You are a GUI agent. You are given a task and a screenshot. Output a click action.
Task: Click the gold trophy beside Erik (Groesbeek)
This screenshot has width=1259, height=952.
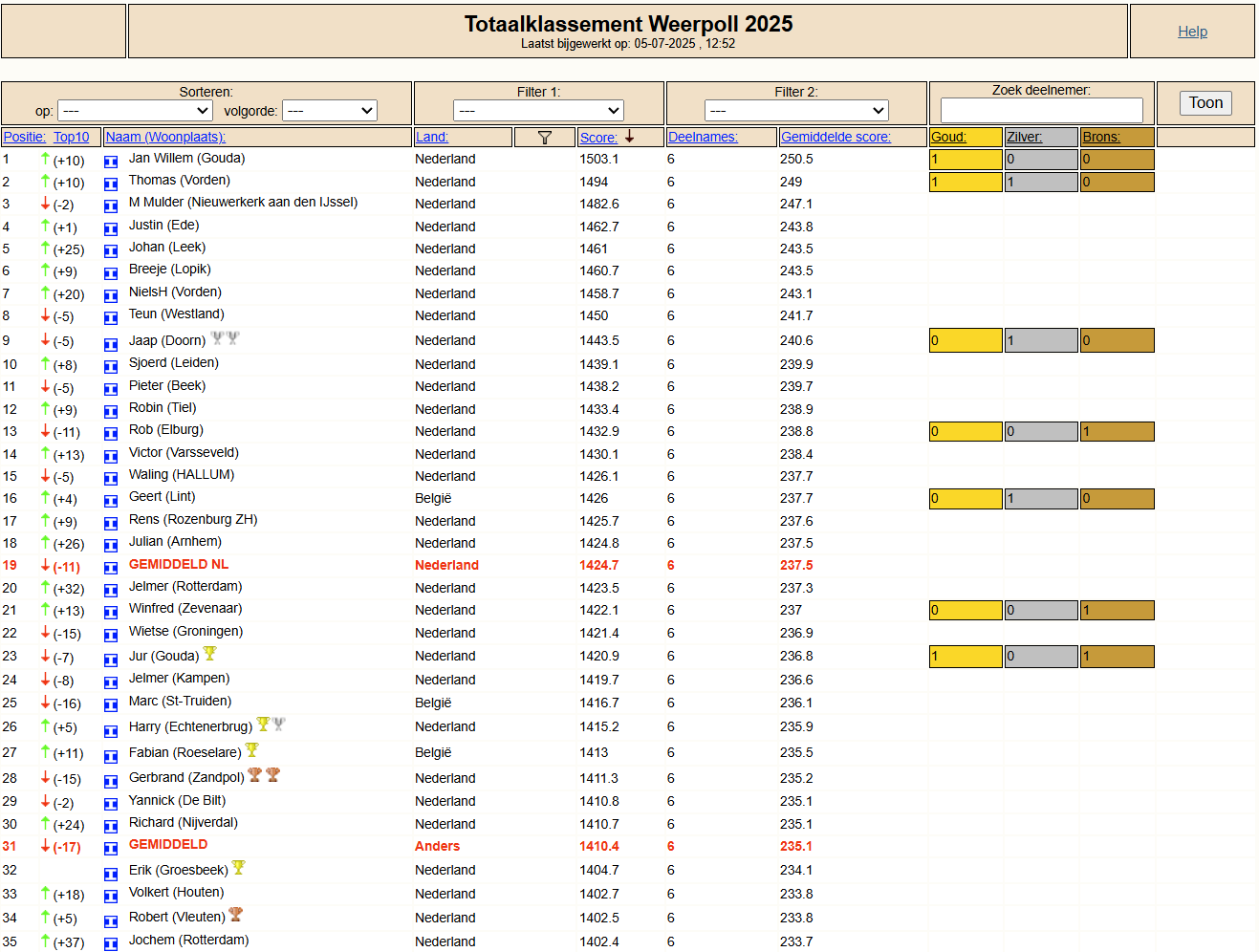click(239, 868)
